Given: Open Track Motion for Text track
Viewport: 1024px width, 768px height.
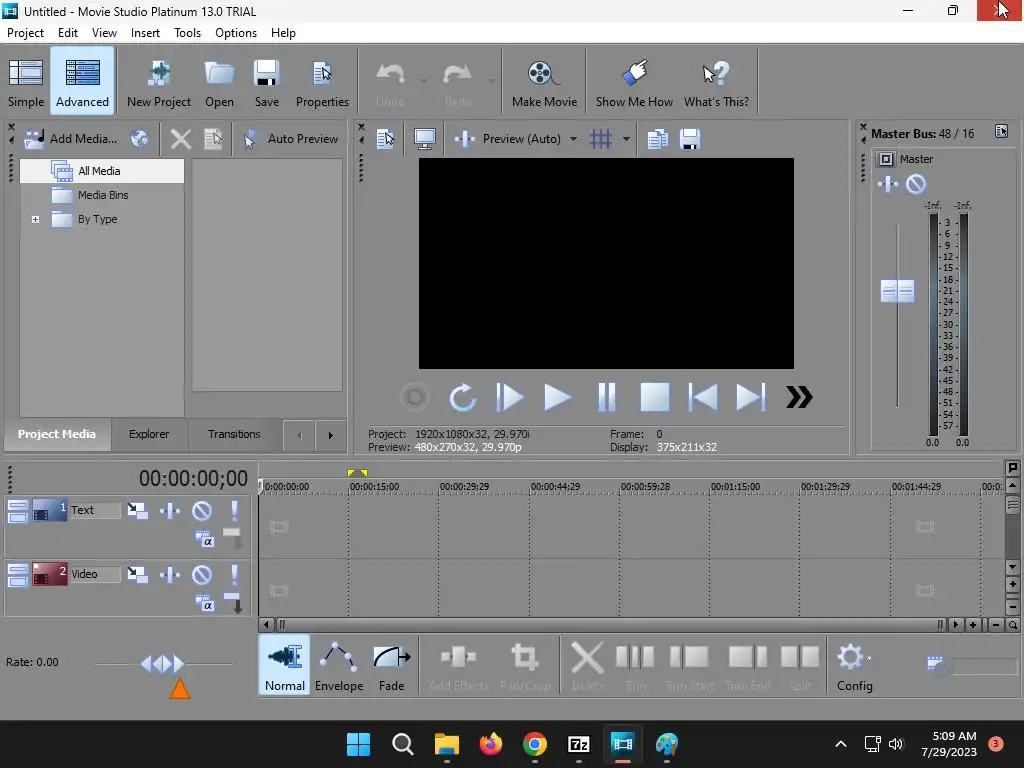Looking at the screenshot, I should [x=137, y=511].
